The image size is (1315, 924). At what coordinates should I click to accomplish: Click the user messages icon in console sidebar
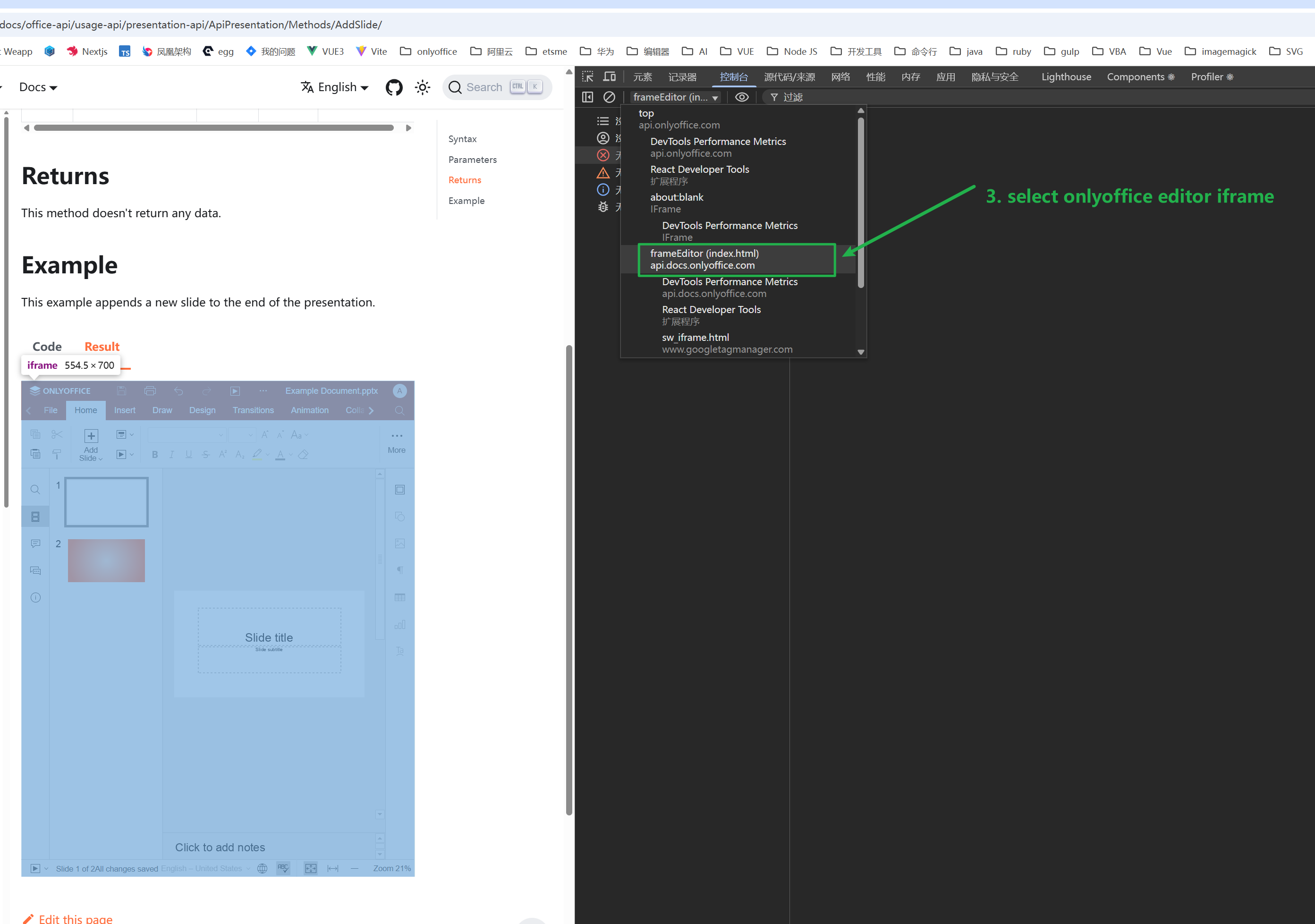tap(602, 137)
